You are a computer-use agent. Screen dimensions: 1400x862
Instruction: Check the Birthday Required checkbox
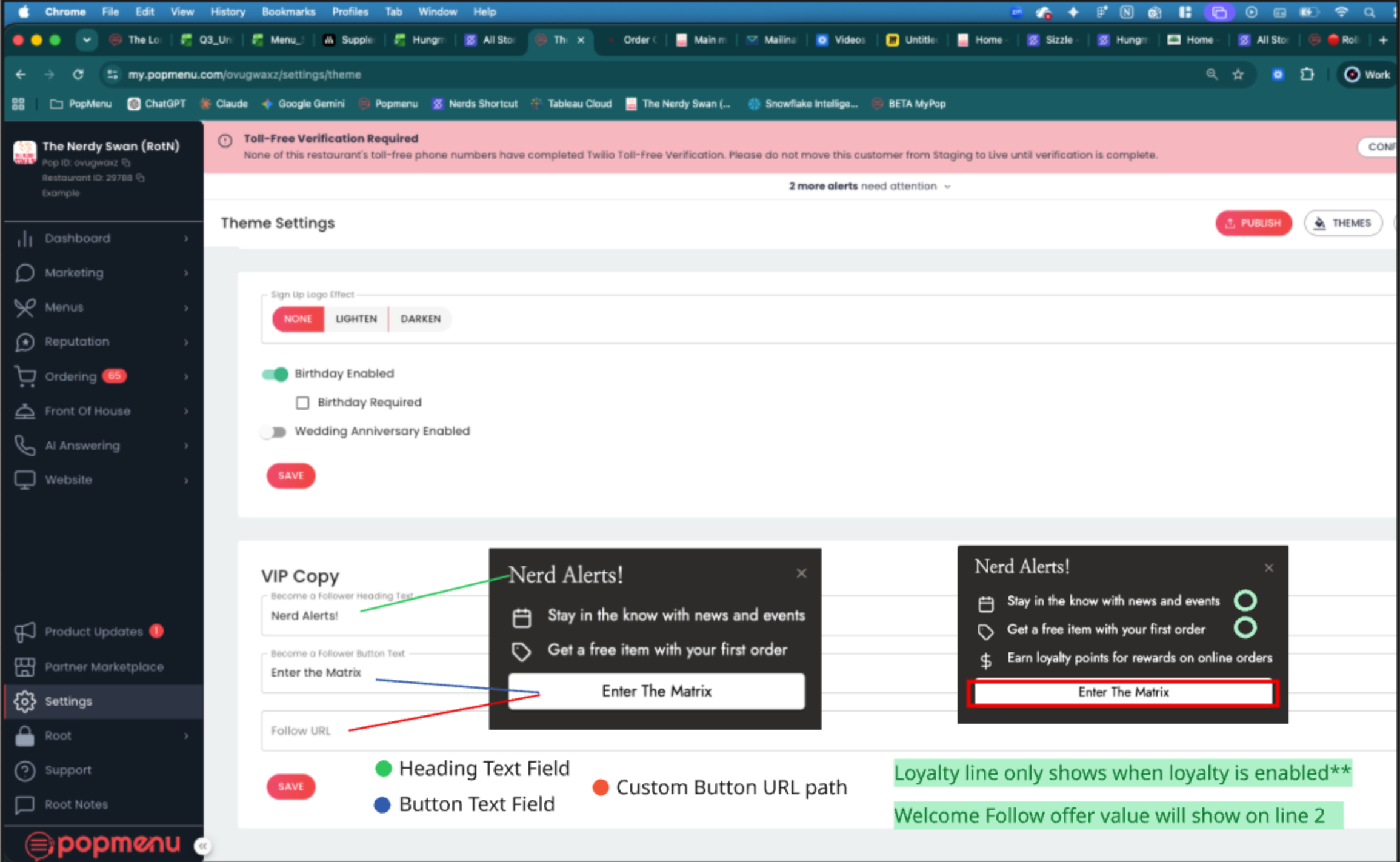[x=302, y=403]
